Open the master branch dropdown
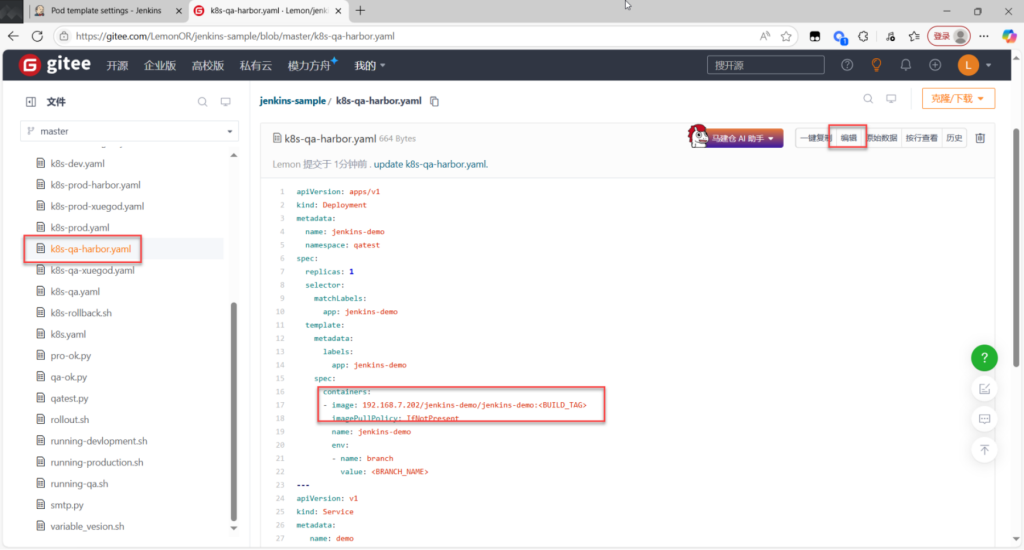This screenshot has height=550, width=1024. (130, 131)
